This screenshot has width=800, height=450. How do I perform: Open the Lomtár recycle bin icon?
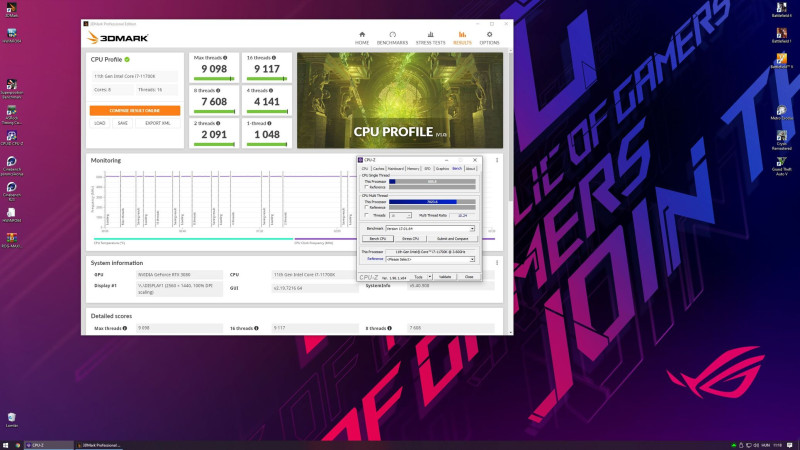11,420
